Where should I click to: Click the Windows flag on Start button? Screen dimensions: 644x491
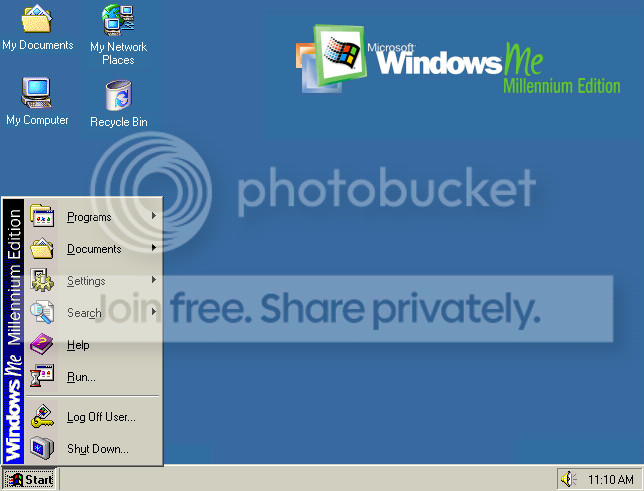pyautogui.click(x=14, y=479)
